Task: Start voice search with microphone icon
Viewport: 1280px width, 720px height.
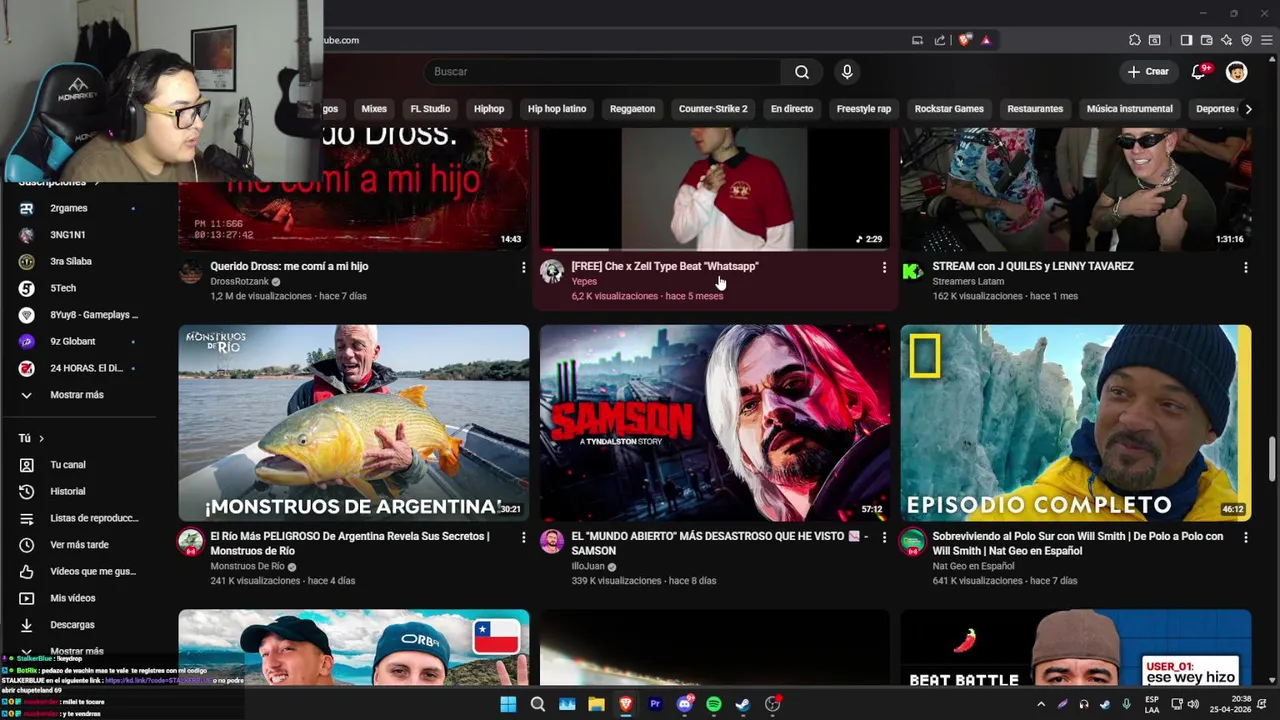Action: tap(847, 72)
